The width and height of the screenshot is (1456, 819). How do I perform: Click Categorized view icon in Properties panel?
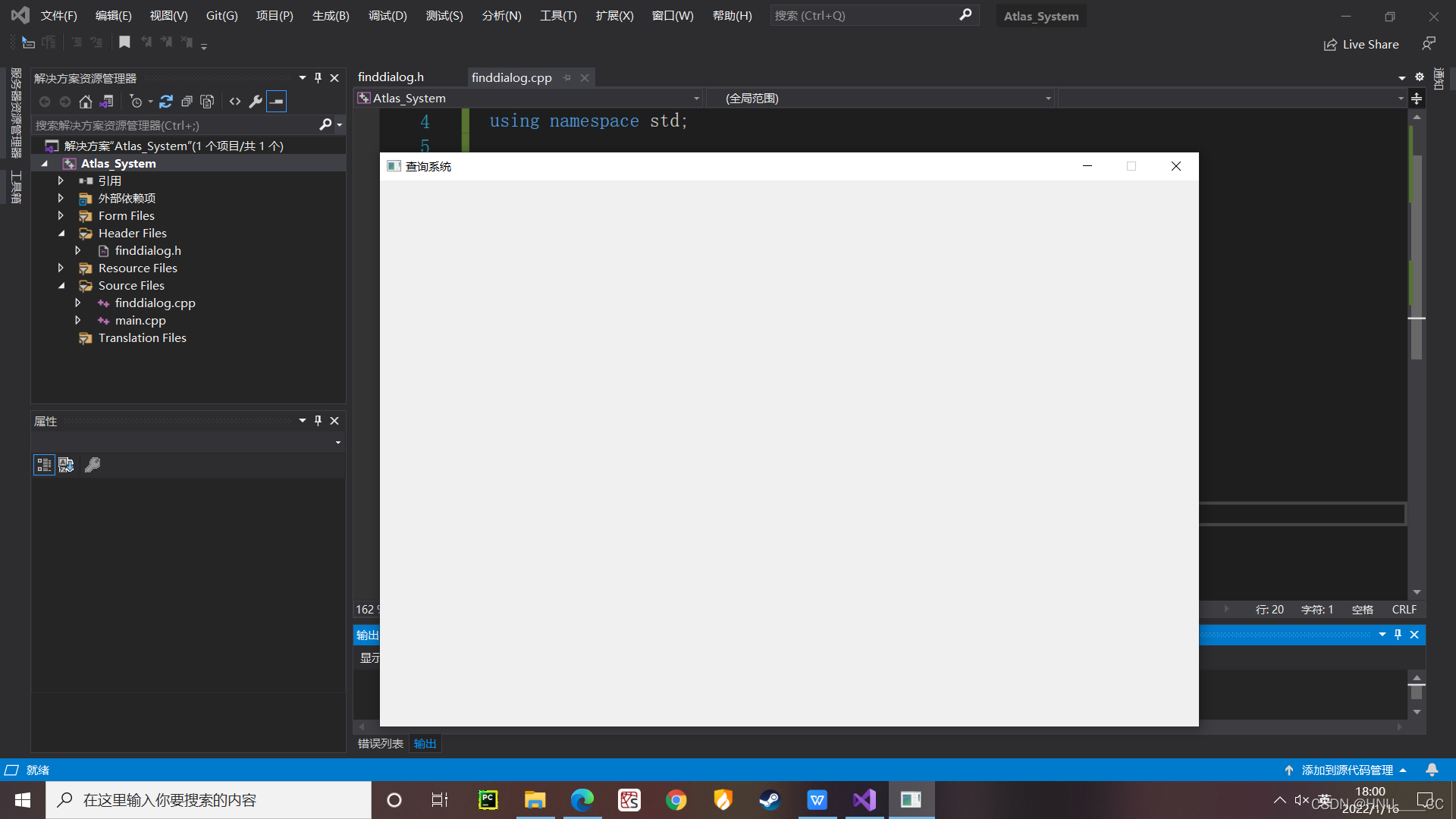point(44,465)
